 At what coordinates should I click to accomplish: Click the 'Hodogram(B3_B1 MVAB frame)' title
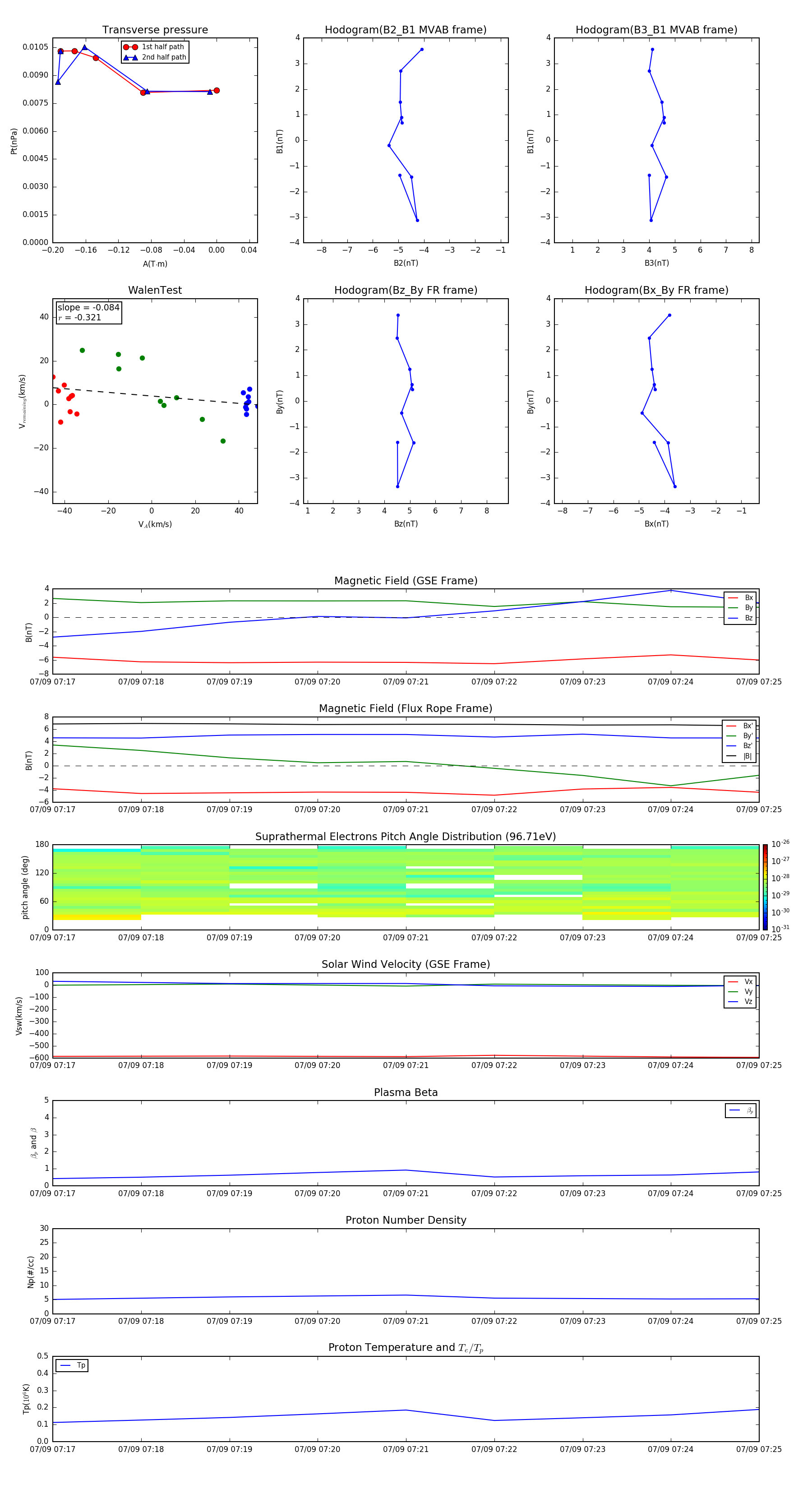click(656, 30)
